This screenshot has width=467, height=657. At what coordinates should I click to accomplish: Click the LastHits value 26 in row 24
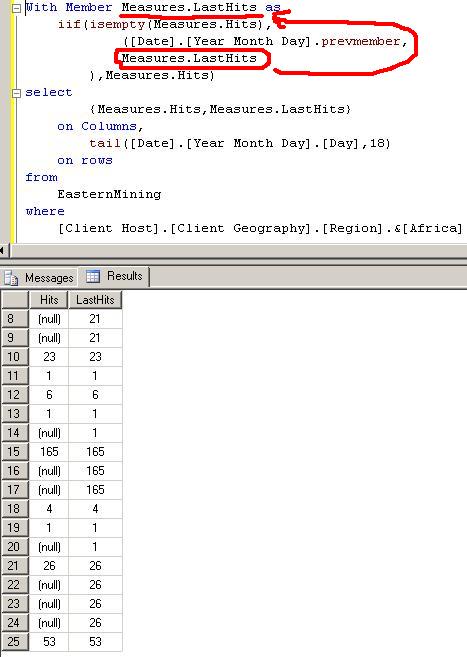click(x=95, y=623)
